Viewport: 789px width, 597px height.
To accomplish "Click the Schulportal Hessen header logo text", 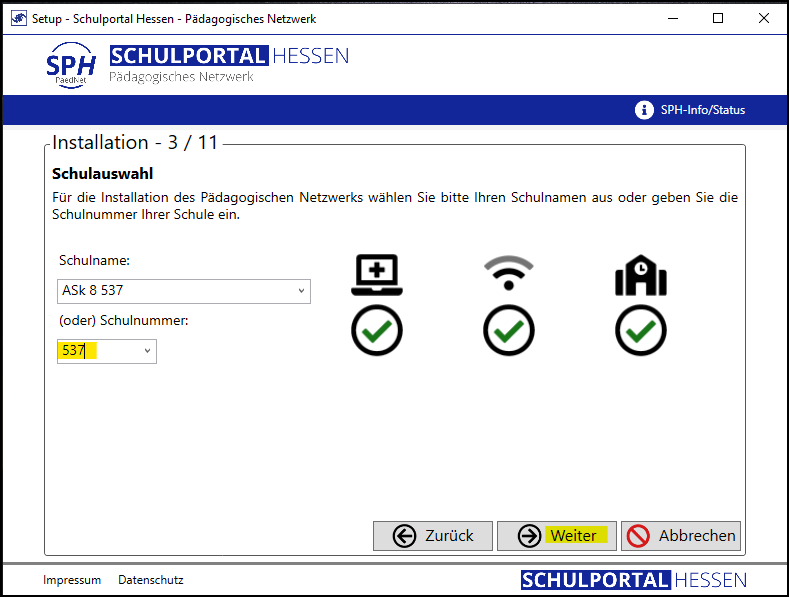I will coord(229,56).
